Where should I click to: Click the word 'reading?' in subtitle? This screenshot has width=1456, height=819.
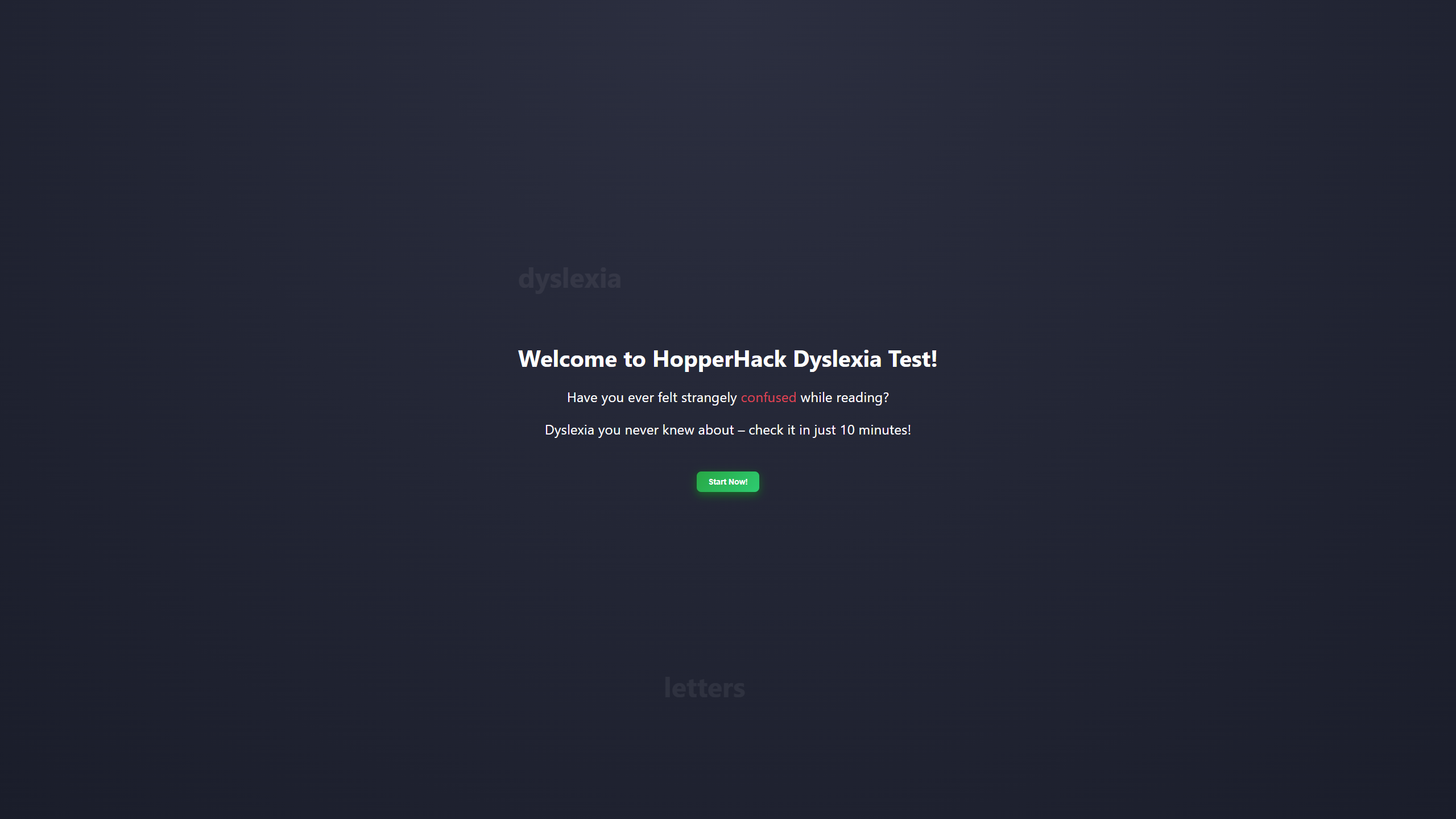tap(862, 398)
